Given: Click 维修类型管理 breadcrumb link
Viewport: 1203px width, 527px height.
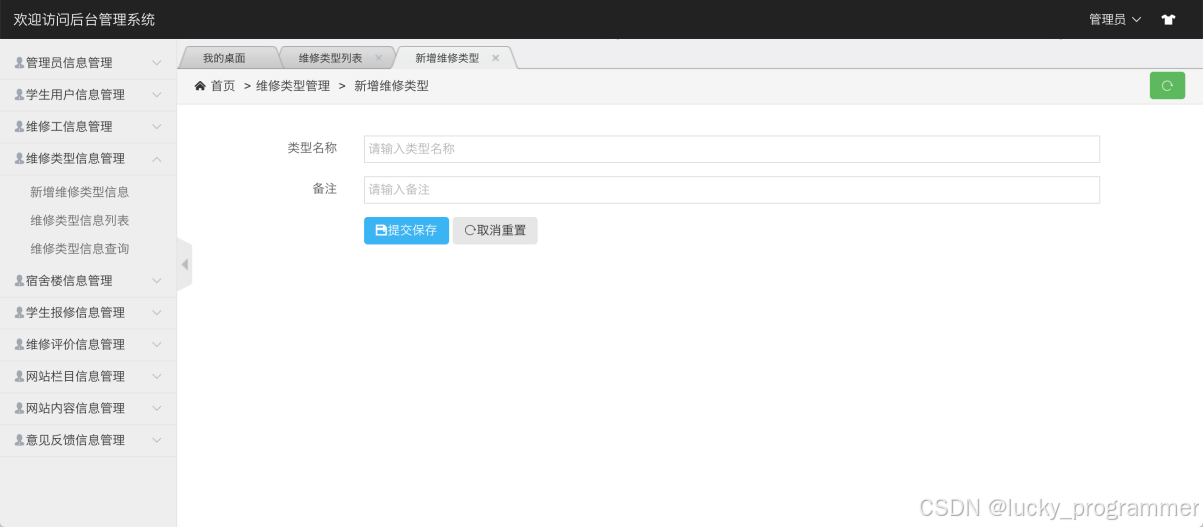Looking at the screenshot, I should [x=293, y=86].
